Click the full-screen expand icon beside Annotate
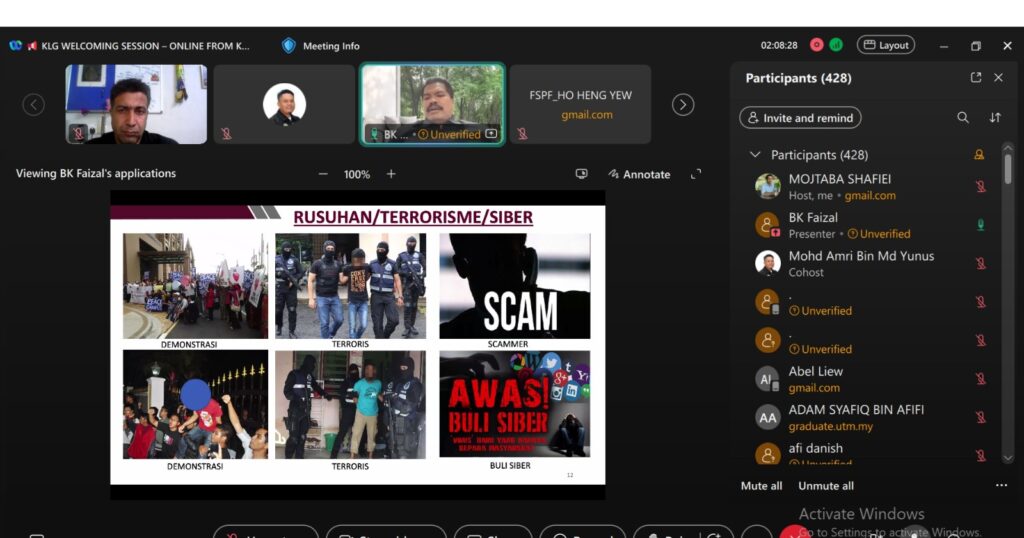The width and height of the screenshot is (1024, 538). pos(696,174)
